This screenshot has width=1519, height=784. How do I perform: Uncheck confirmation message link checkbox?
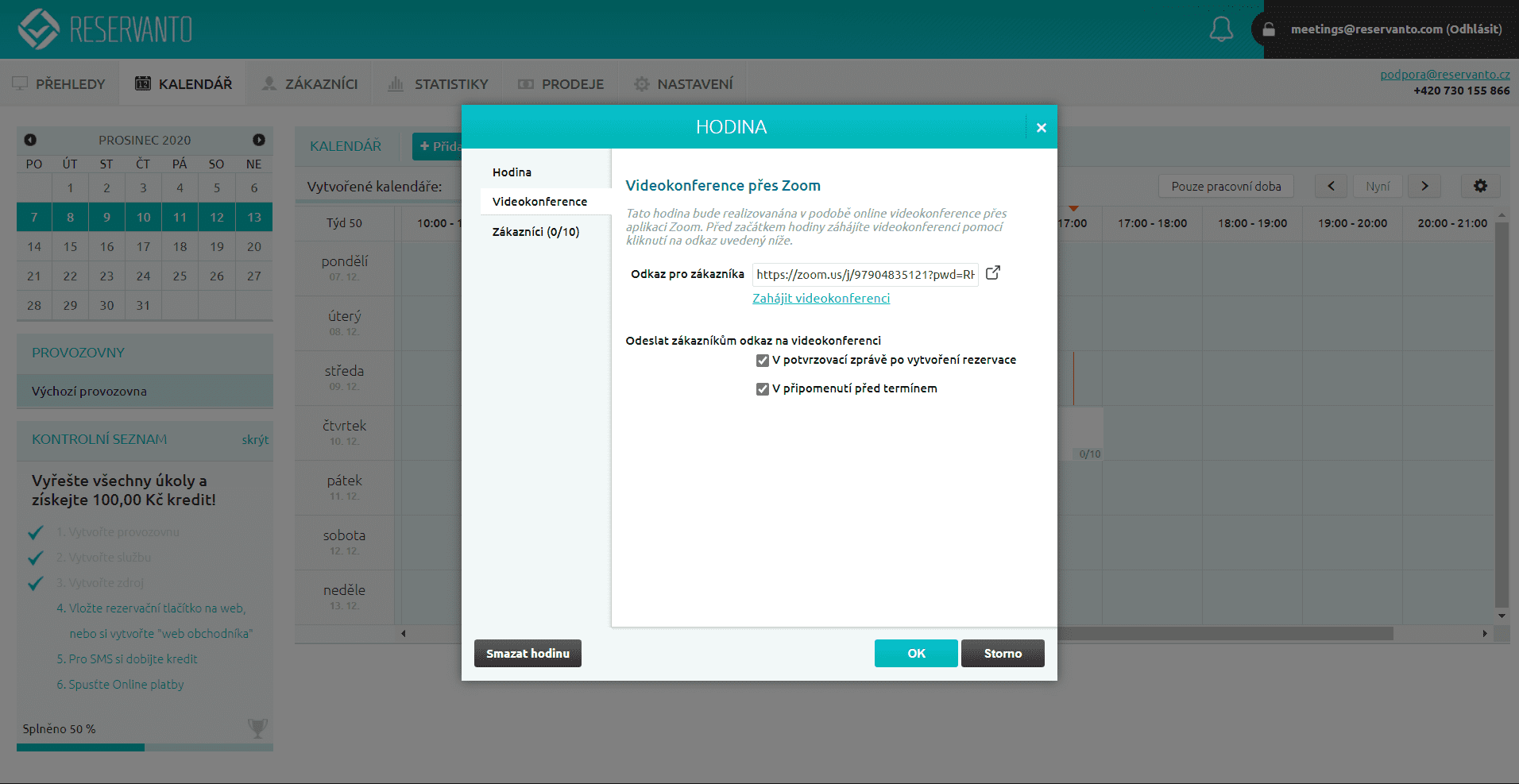[x=763, y=361]
